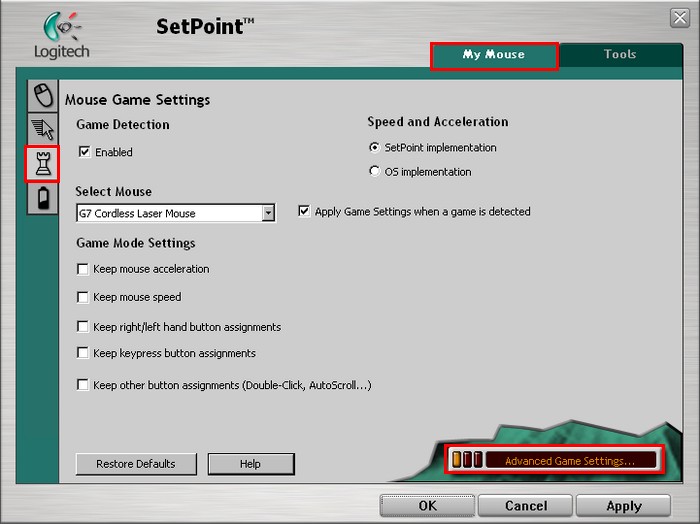Open Help
700x524 pixels.
coord(251,464)
